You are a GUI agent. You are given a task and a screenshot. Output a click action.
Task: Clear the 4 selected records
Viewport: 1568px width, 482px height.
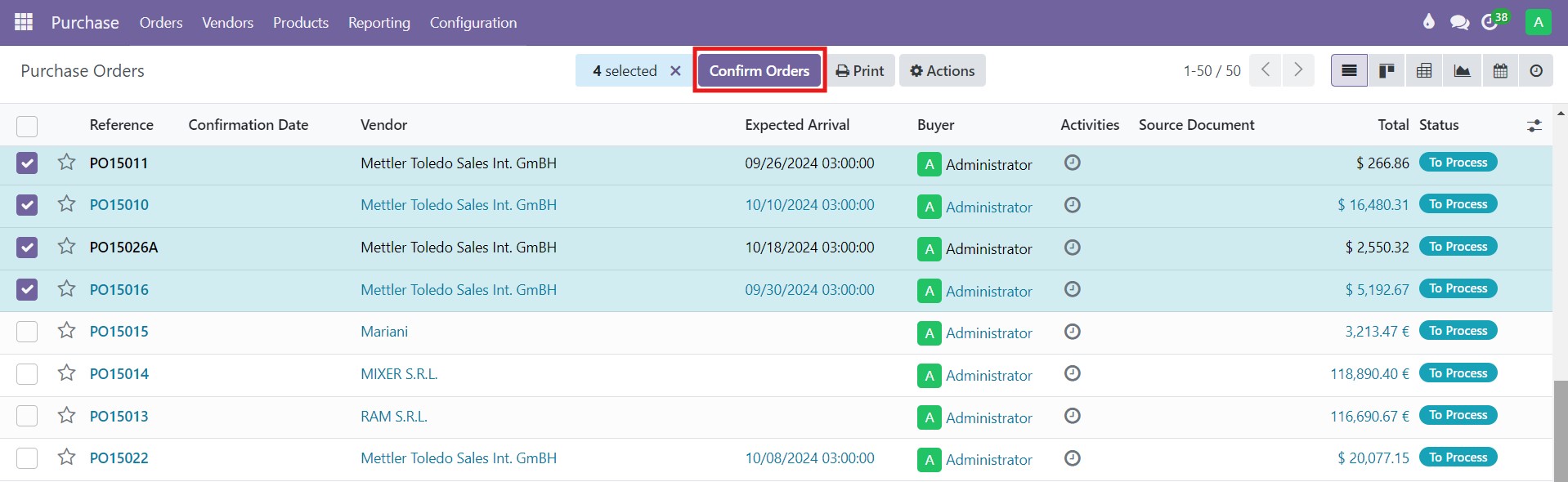click(x=675, y=71)
